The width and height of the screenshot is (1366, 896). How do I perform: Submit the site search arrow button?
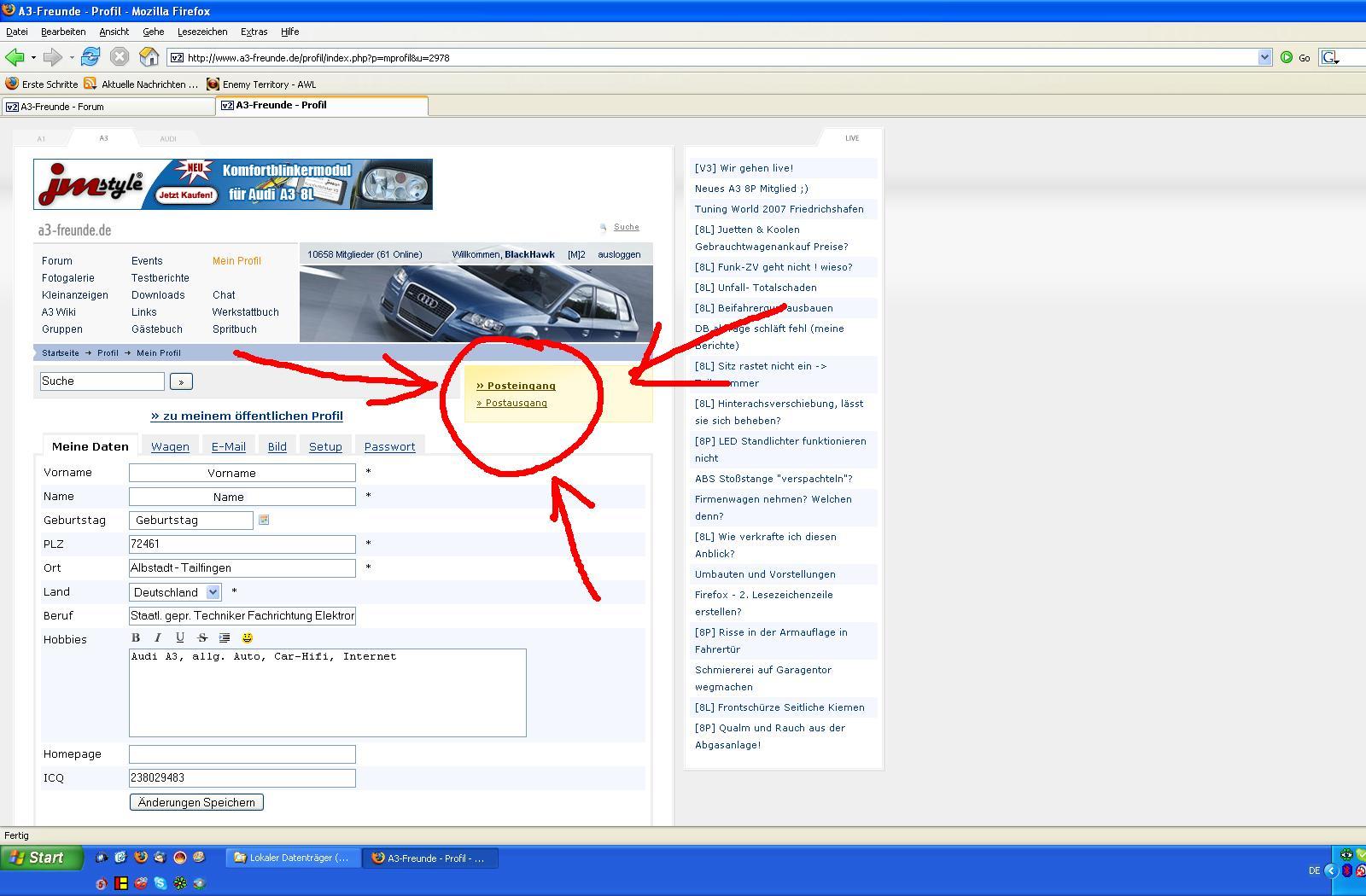(181, 381)
